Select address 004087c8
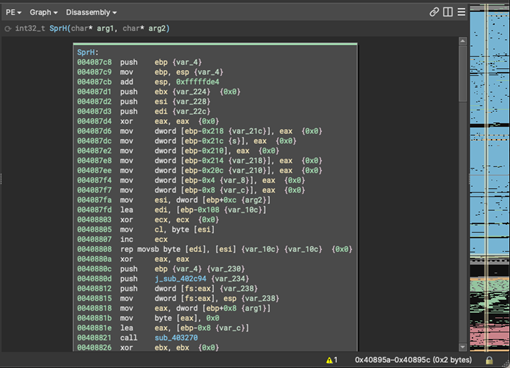This screenshot has height=368, width=510. click(x=94, y=62)
